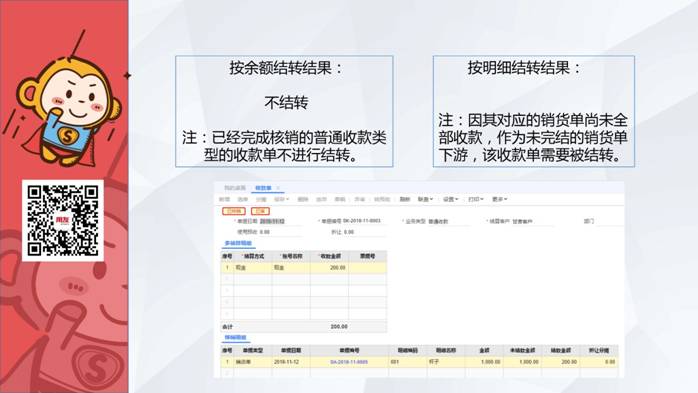Open the SA-2018-11-0005 document number link
This screenshot has width=698, height=393.
[x=349, y=362]
